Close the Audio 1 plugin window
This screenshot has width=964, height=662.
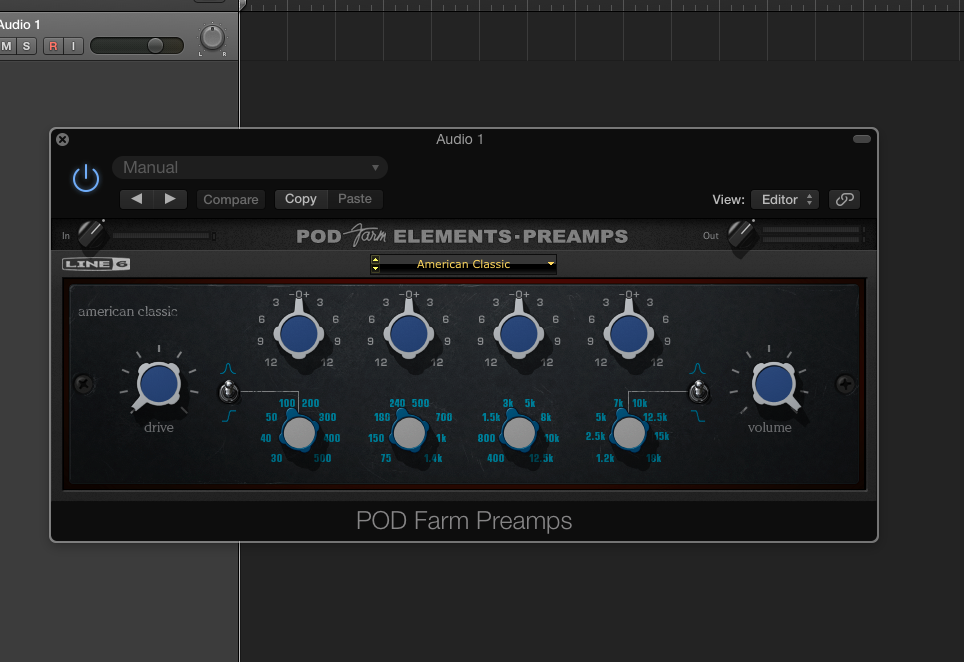coord(62,140)
